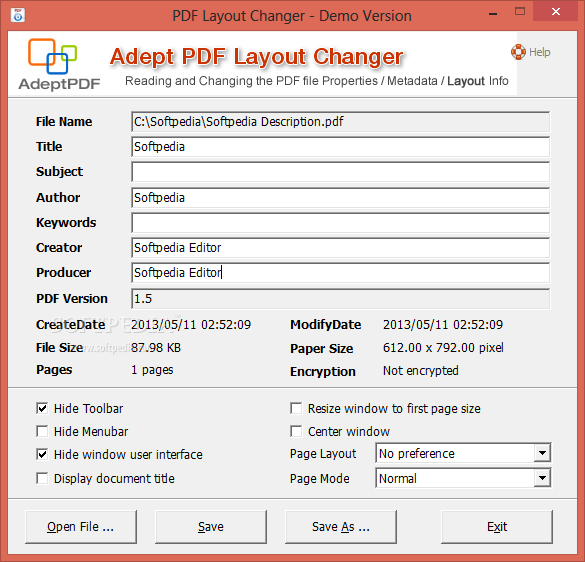Image resolution: width=585 pixels, height=562 pixels.
Task: Focus the empty Subject field
Action: (340, 172)
